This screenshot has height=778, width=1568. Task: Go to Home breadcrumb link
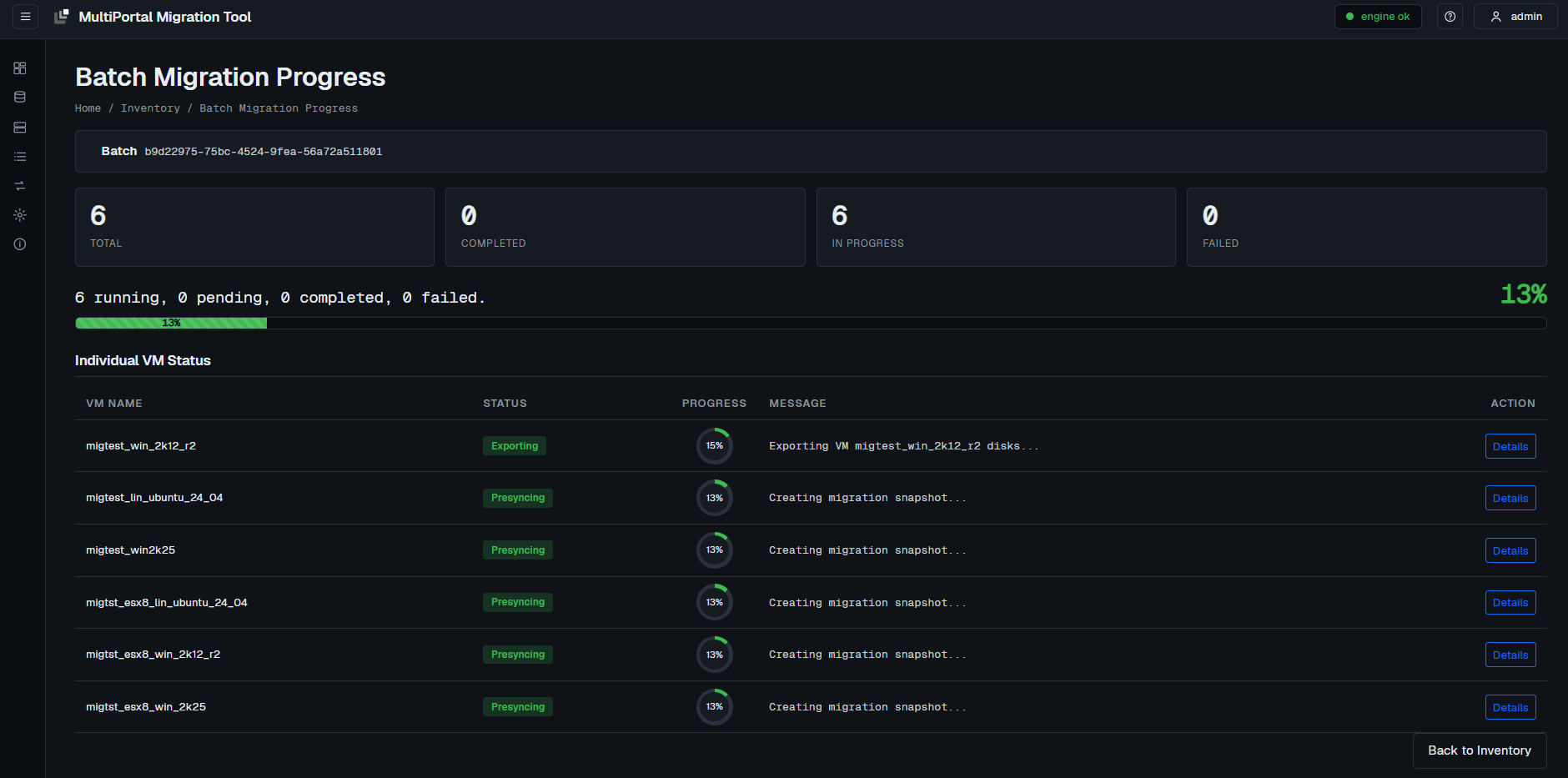tap(88, 108)
